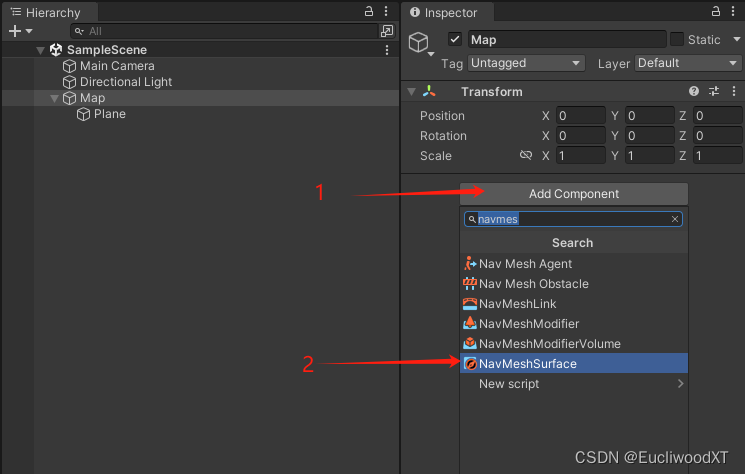Select the Directional Light object

(126, 82)
